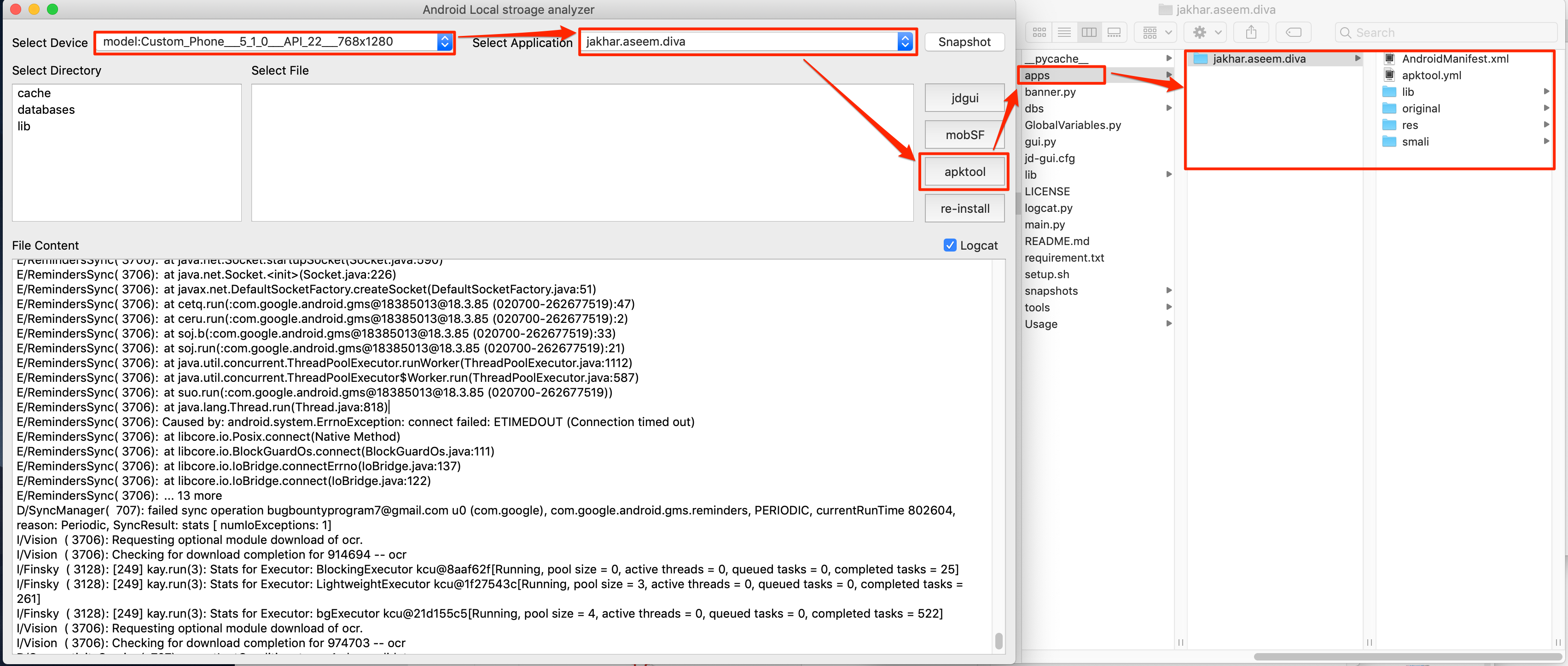Open the AndroidManifest.xml file icon
1568x666 pixels.
coord(1390,59)
